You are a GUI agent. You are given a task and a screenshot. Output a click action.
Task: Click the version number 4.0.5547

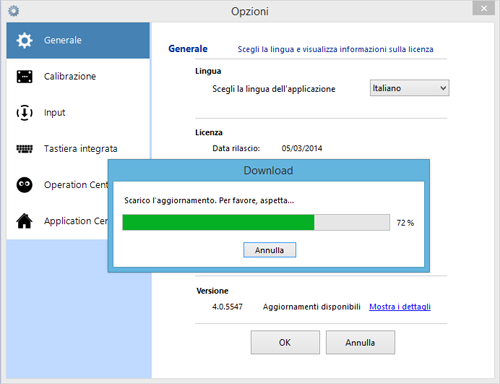coord(227,307)
